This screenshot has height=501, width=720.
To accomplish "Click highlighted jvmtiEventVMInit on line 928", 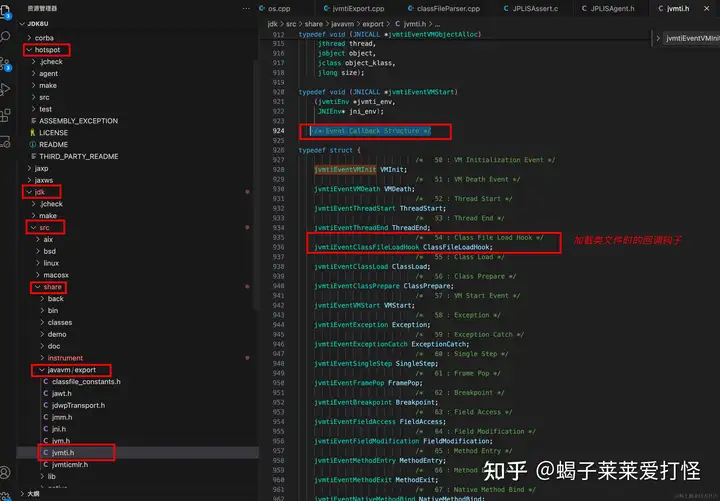I will 345,169.
